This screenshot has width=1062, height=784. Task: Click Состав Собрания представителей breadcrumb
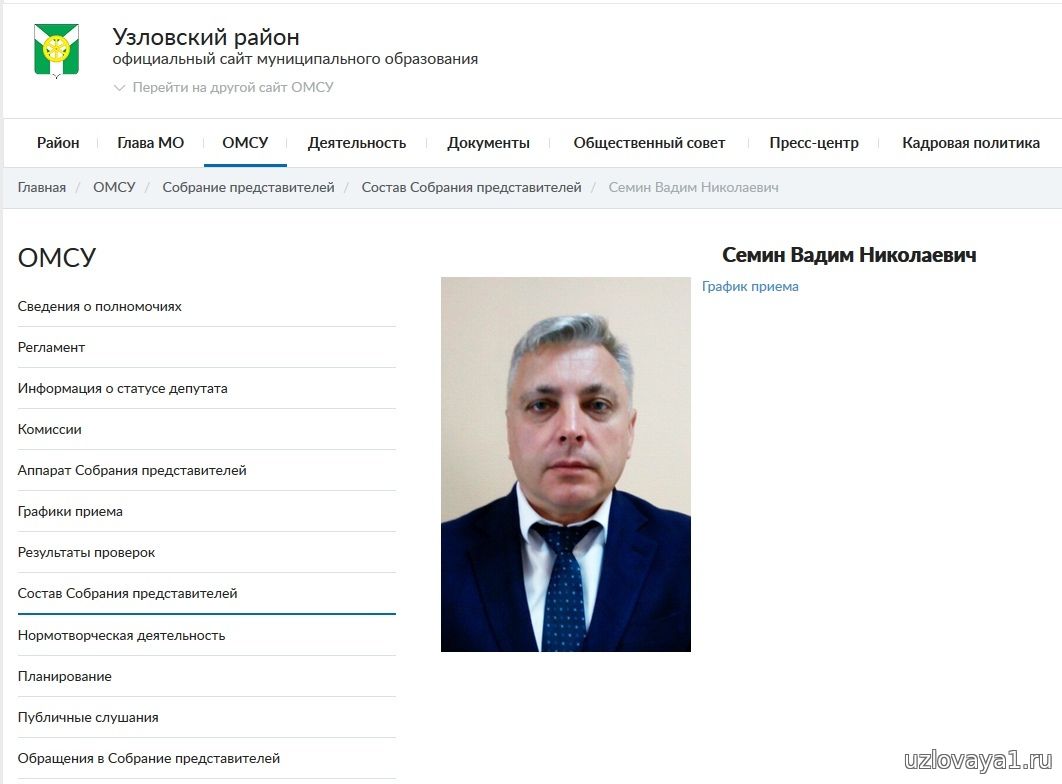click(x=471, y=188)
